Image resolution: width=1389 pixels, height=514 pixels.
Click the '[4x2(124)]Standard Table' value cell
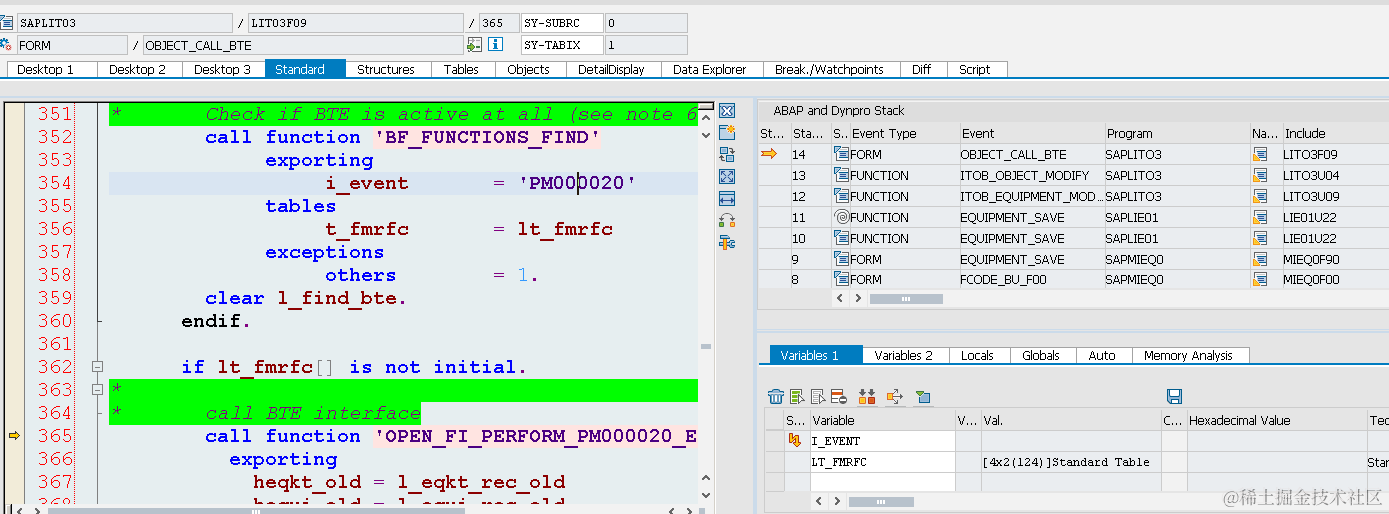pos(1070,462)
